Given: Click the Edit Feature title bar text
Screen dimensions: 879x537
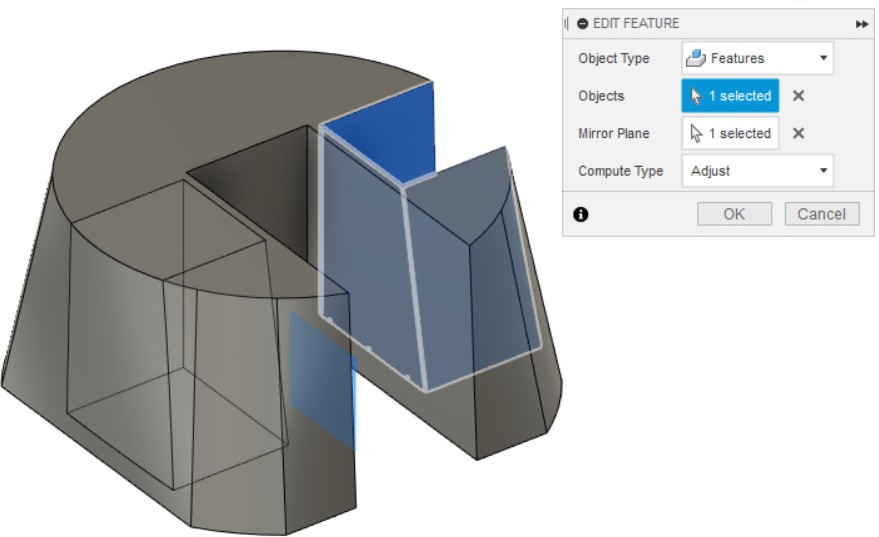Looking at the screenshot, I should (636, 24).
